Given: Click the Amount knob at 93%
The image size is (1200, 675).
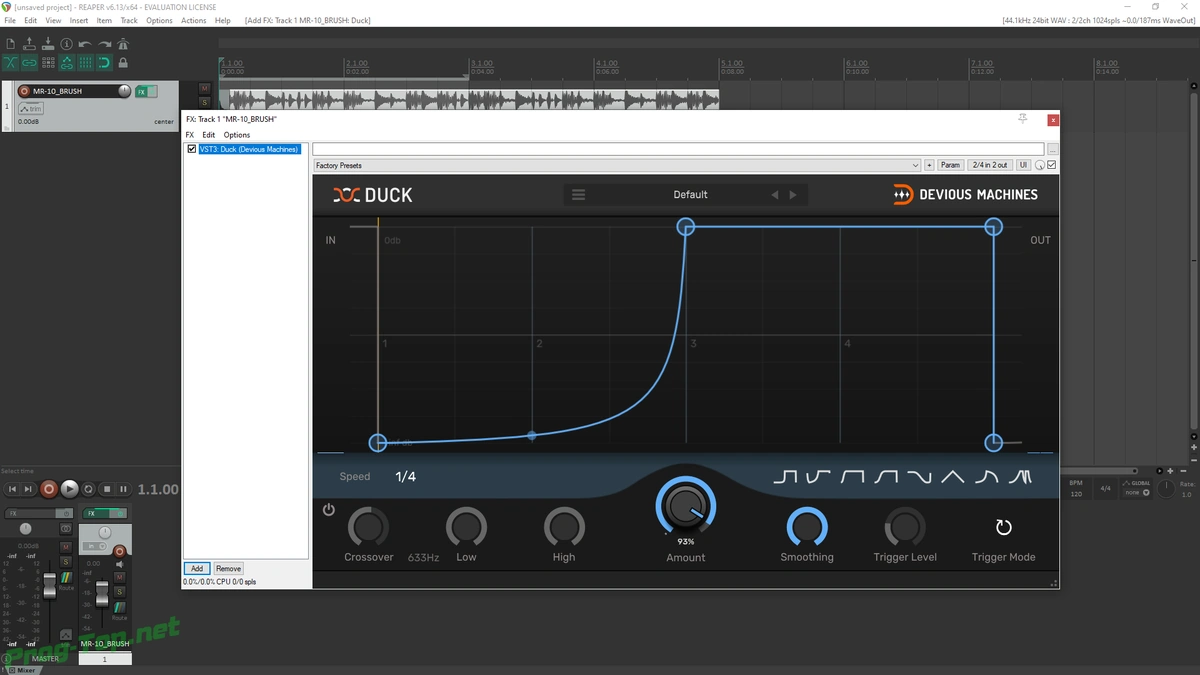Looking at the screenshot, I should (x=686, y=506).
